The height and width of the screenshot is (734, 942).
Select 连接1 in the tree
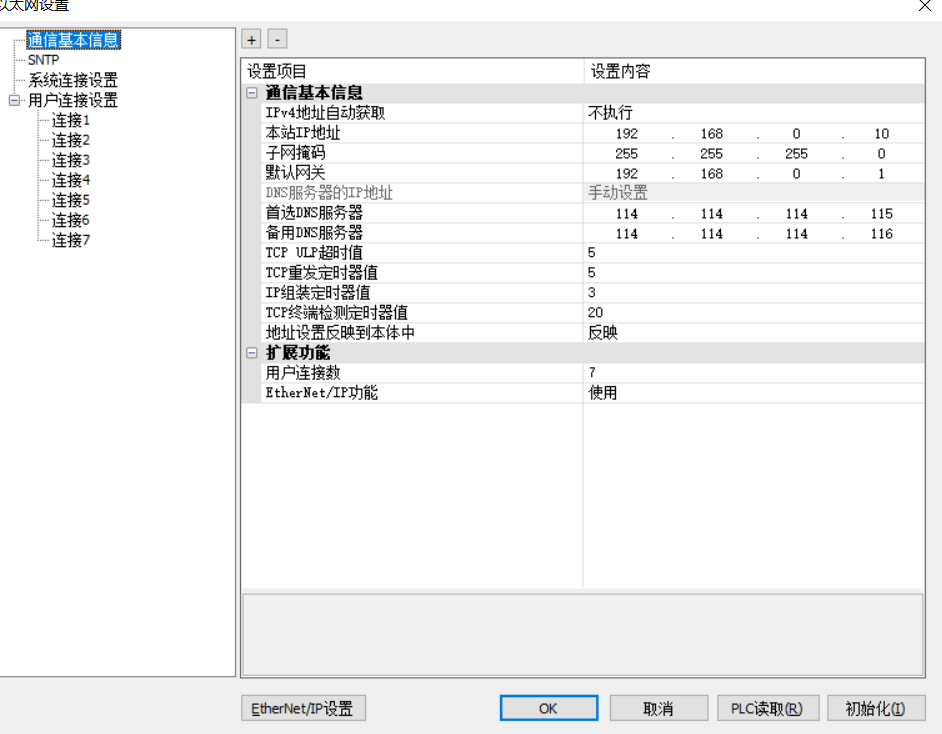click(71, 120)
